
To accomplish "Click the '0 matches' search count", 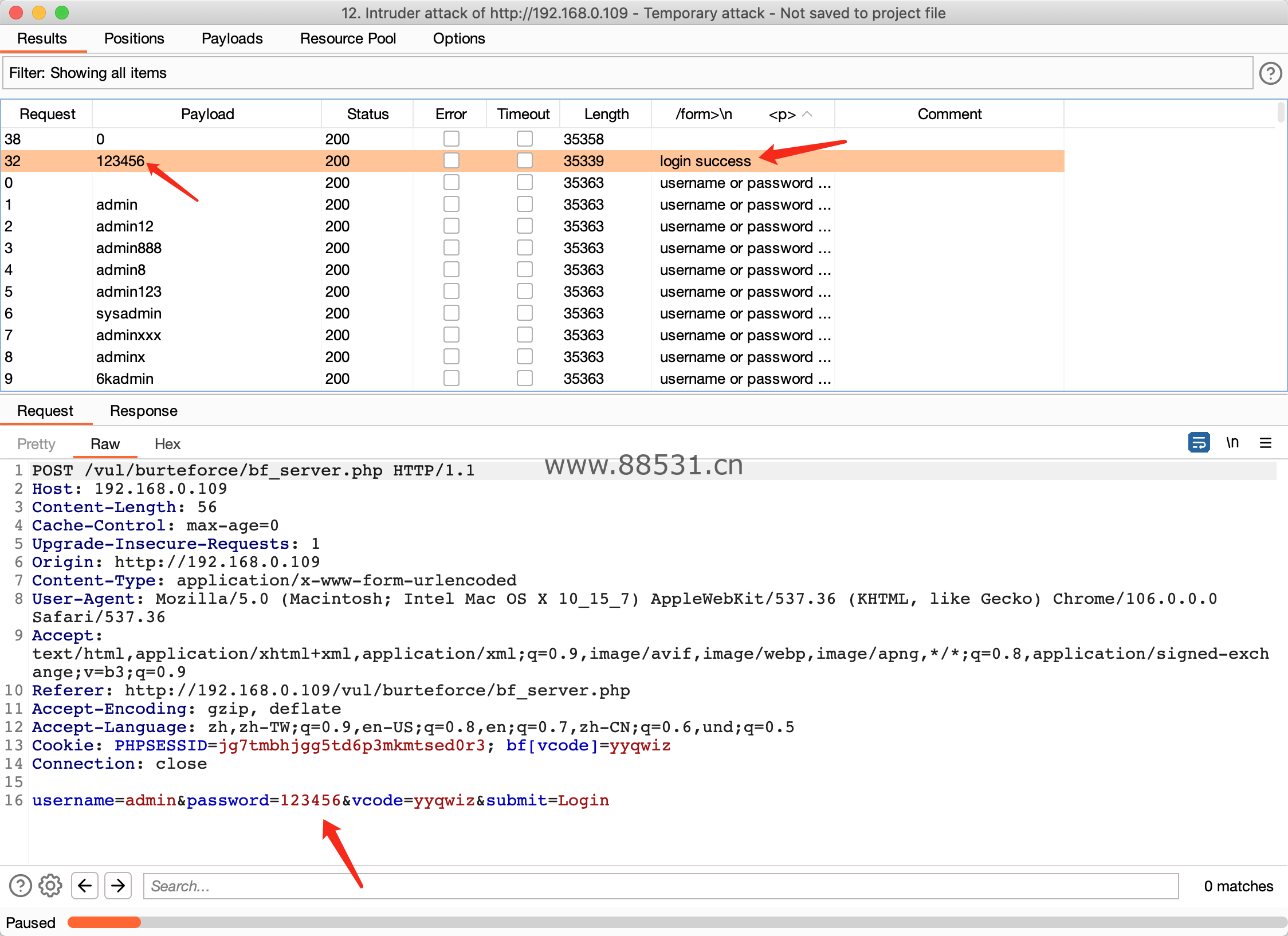I will pos(1238,886).
